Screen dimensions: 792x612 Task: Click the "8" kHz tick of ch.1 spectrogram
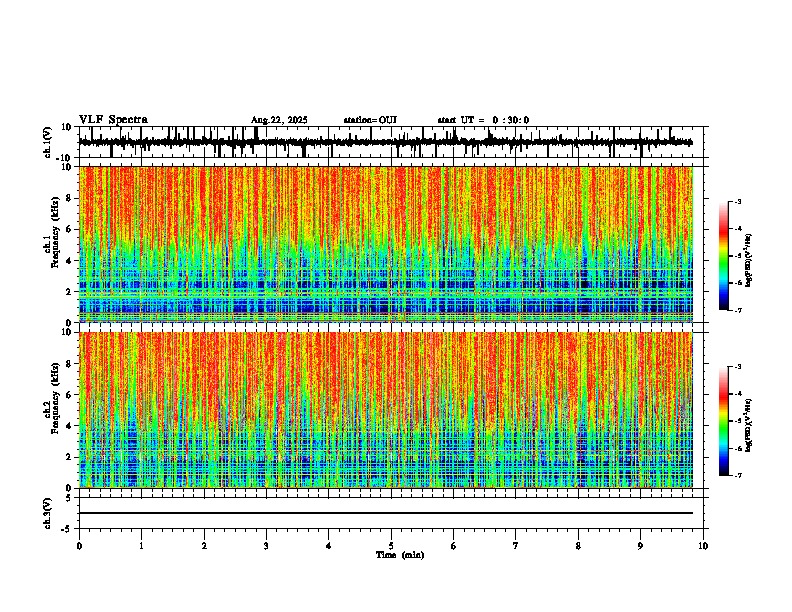click(71, 198)
